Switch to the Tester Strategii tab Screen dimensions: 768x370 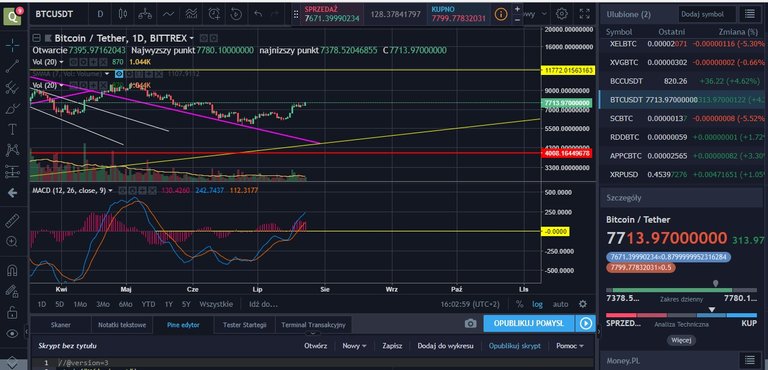pyautogui.click(x=244, y=324)
